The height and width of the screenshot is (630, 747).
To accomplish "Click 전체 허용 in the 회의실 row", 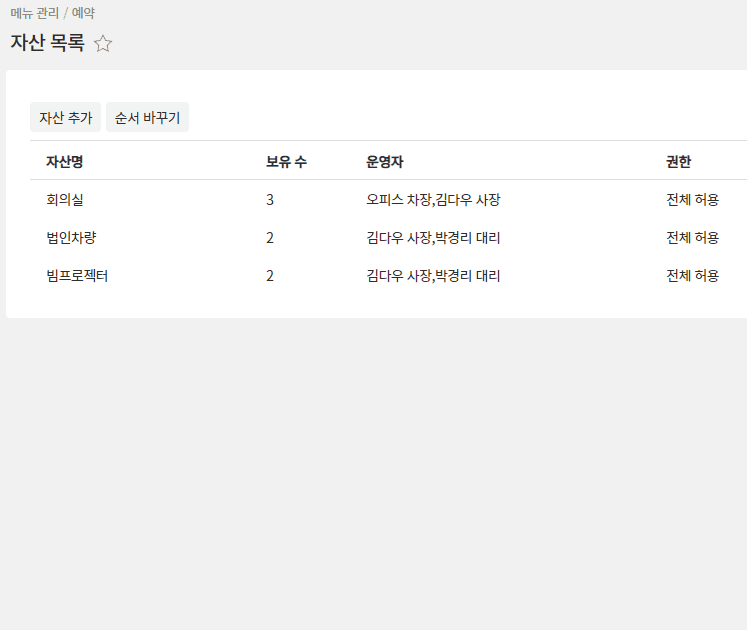I will point(692,200).
